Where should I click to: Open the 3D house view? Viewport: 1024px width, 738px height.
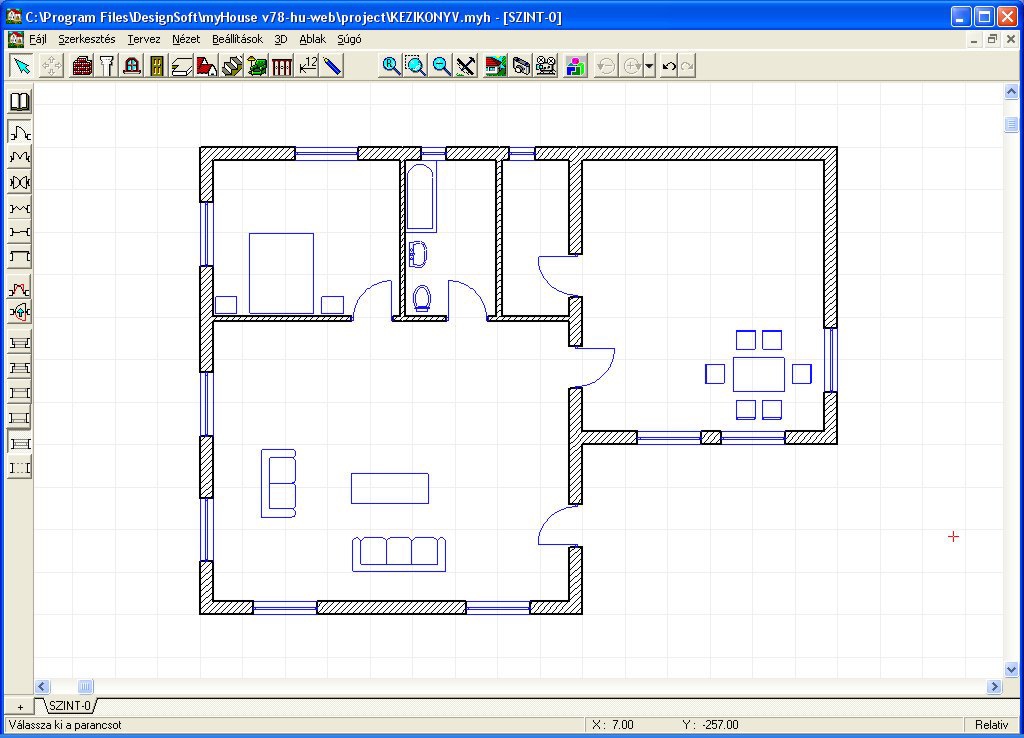click(495, 66)
